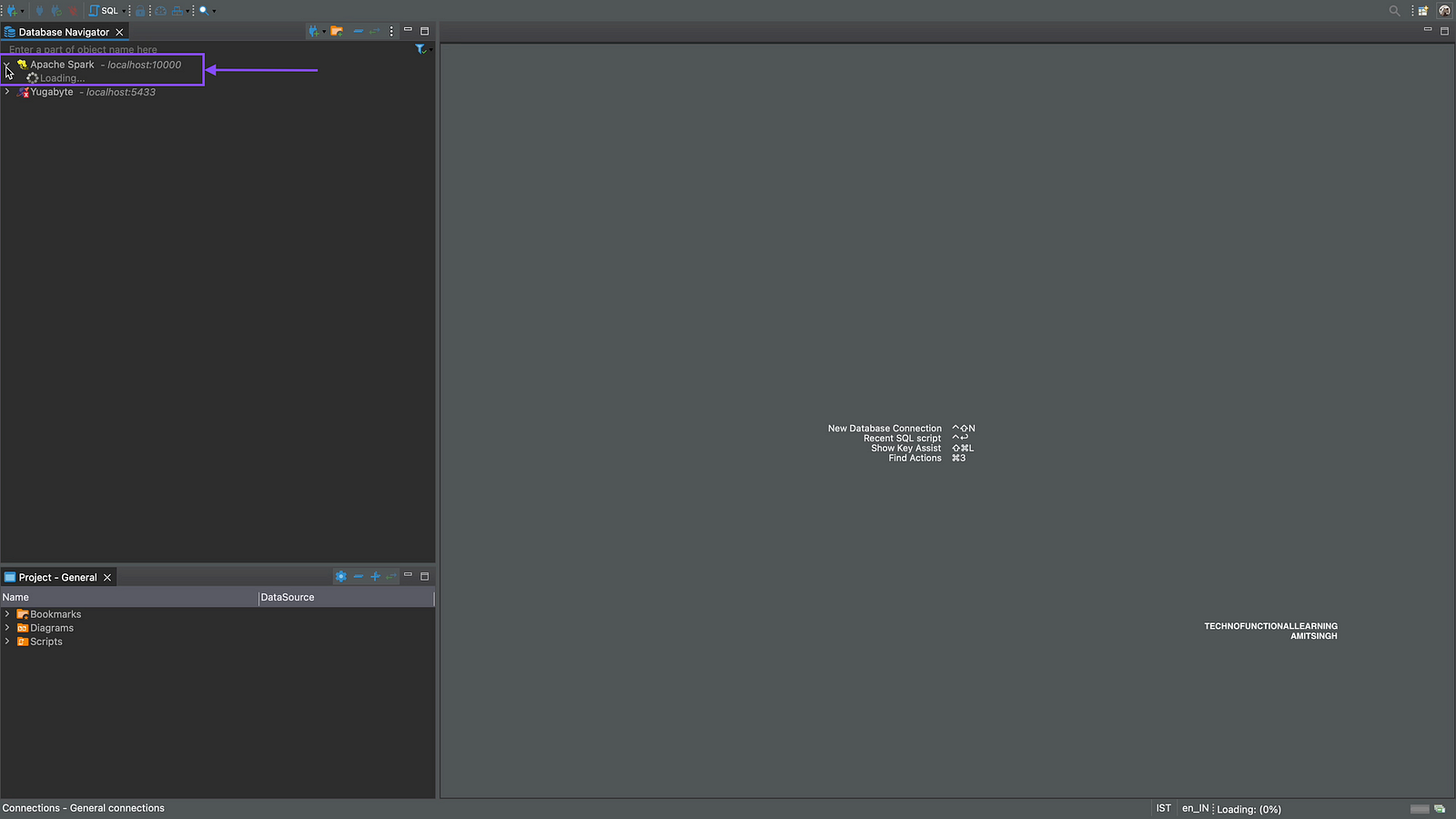Open the navigator filter settings funnel

click(x=420, y=49)
